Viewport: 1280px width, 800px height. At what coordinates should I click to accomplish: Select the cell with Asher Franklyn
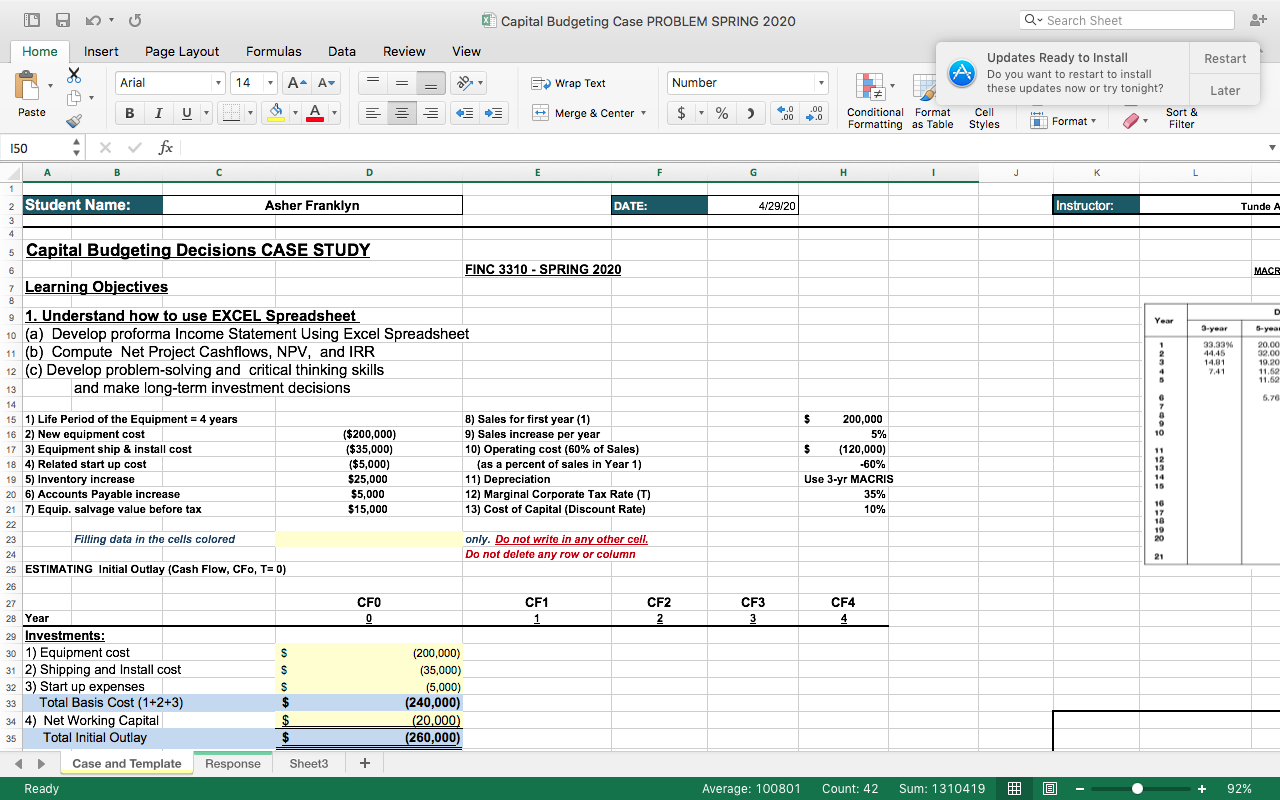pyautogui.click(x=312, y=205)
